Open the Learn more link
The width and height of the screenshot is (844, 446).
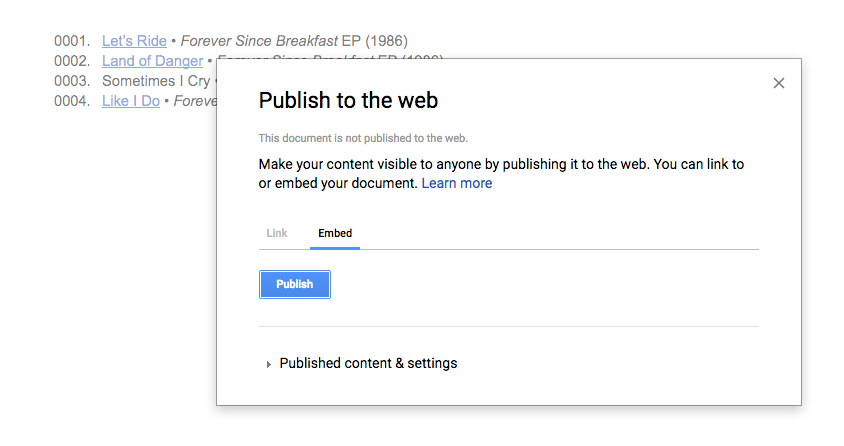click(456, 183)
